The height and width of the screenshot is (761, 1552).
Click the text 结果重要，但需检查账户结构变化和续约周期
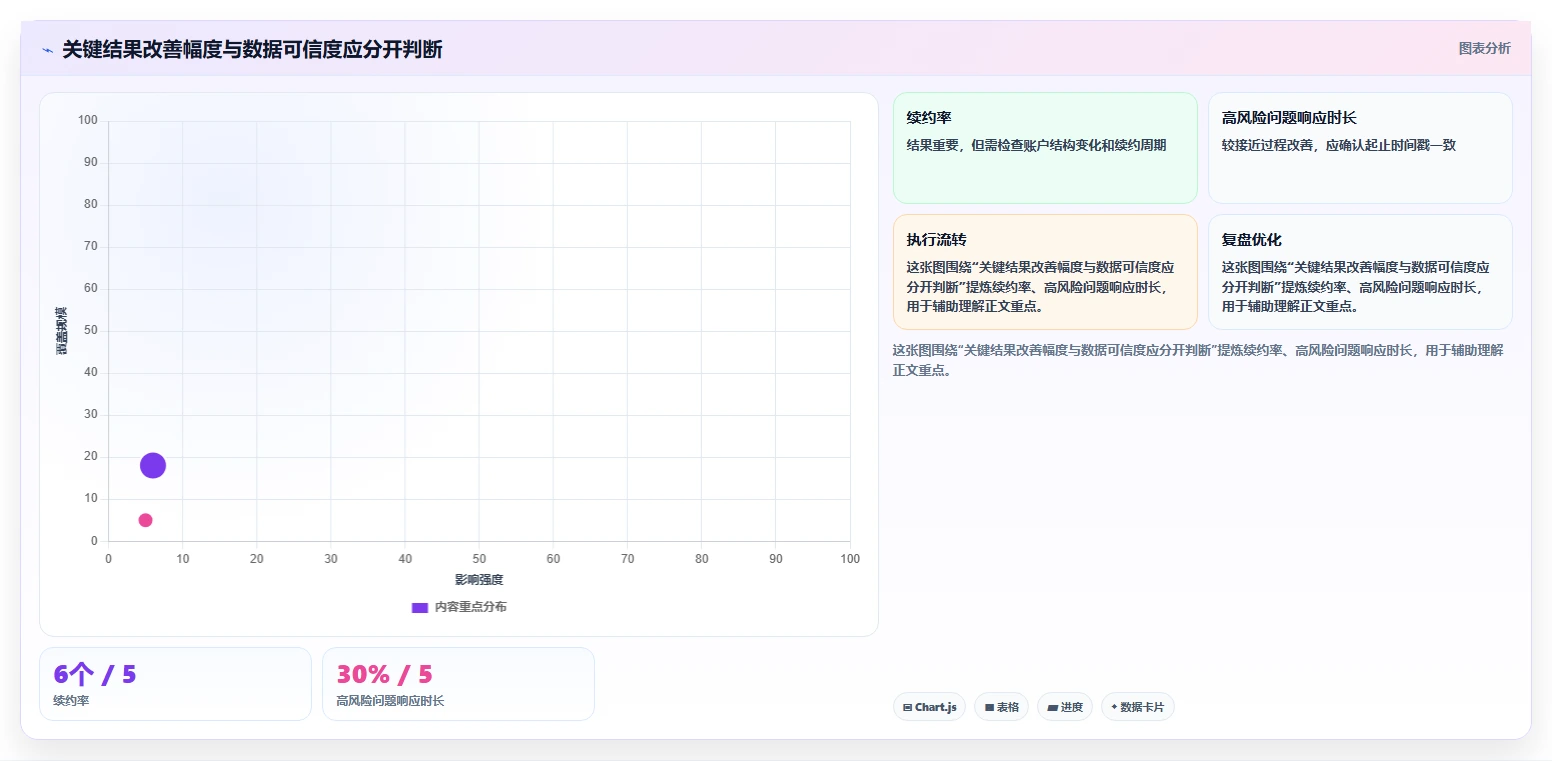click(x=1036, y=145)
